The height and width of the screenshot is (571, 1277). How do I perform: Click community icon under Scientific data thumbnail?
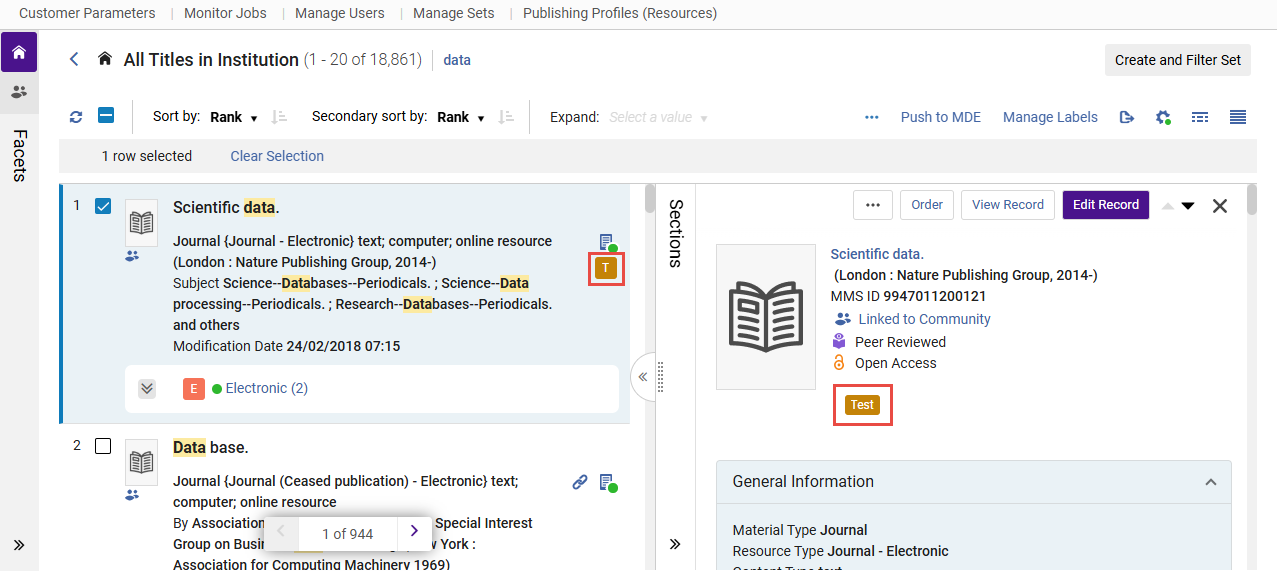click(132, 256)
